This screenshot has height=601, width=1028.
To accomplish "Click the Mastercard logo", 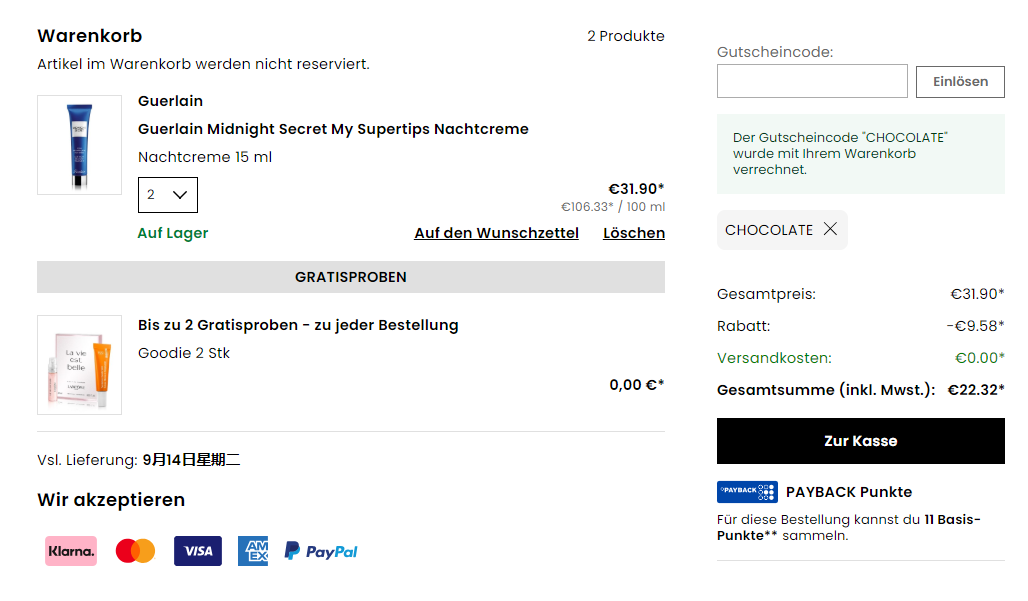I will coord(135,551).
